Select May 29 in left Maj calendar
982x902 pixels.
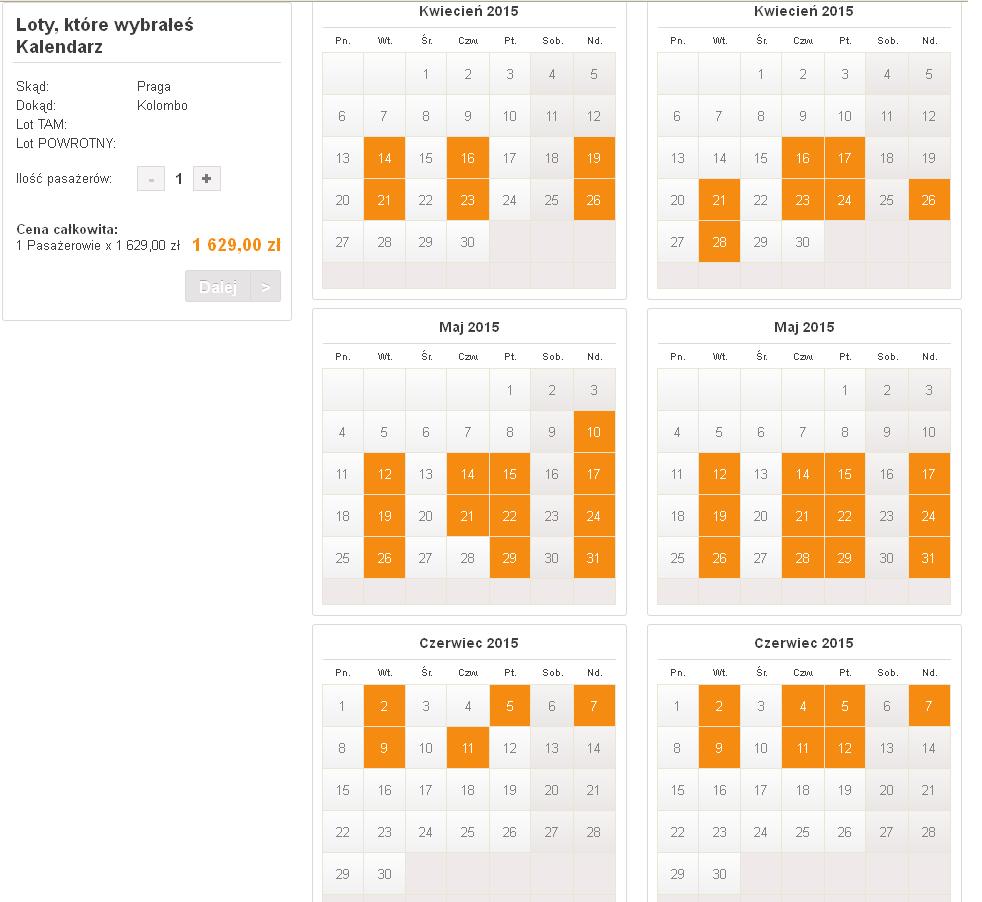click(510, 557)
